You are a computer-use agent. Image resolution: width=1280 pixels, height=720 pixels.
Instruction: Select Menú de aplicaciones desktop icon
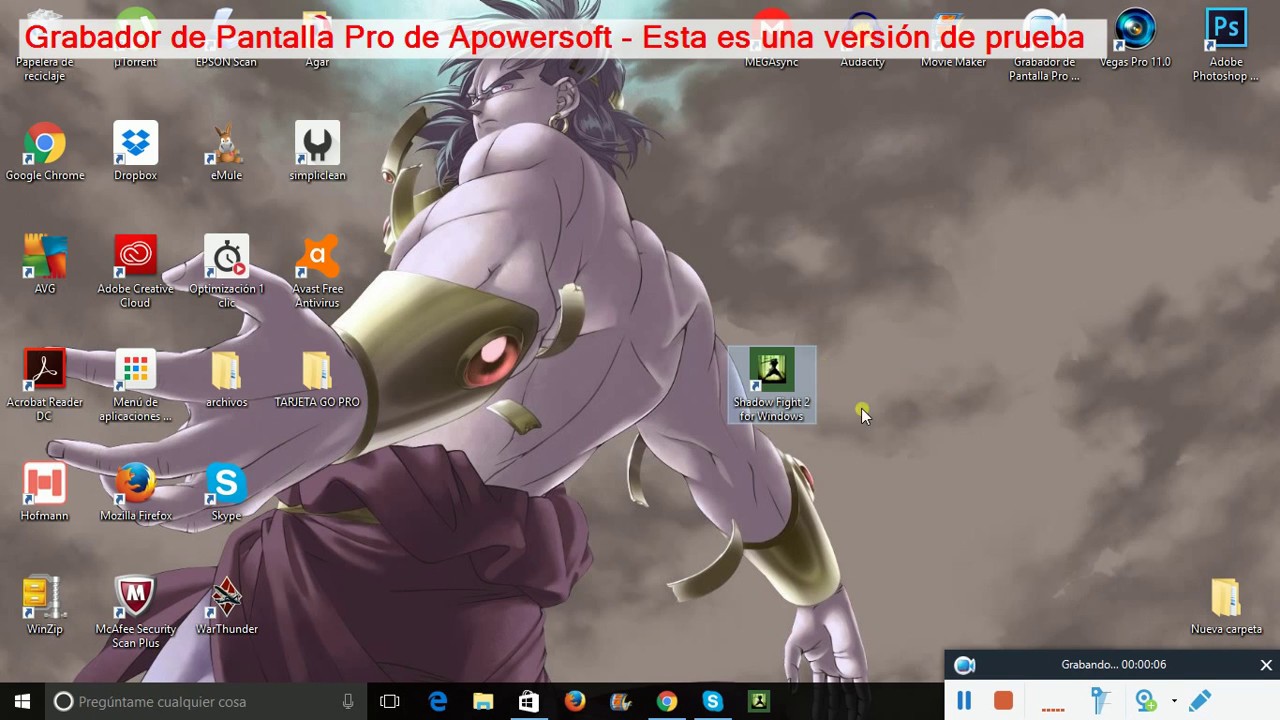tap(135, 385)
